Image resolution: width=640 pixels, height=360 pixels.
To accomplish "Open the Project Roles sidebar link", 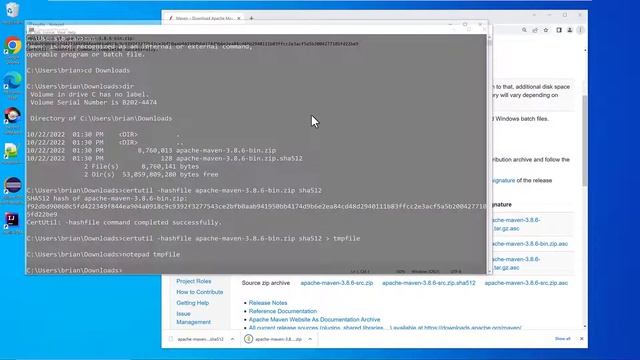I will point(194,281).
